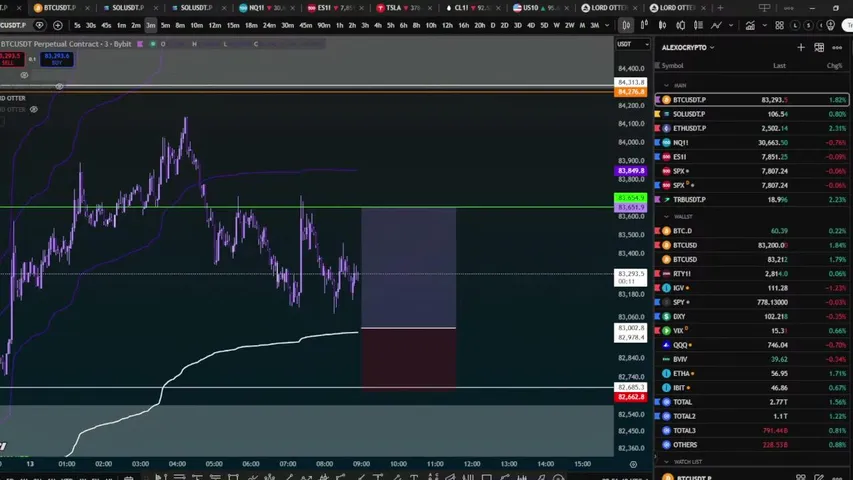Toggle flag on SOLUSDT.P watchlist row
Image resolution: width=853 pixels, height=480 pixels.
pyautogui.click(x=658, y=114)
